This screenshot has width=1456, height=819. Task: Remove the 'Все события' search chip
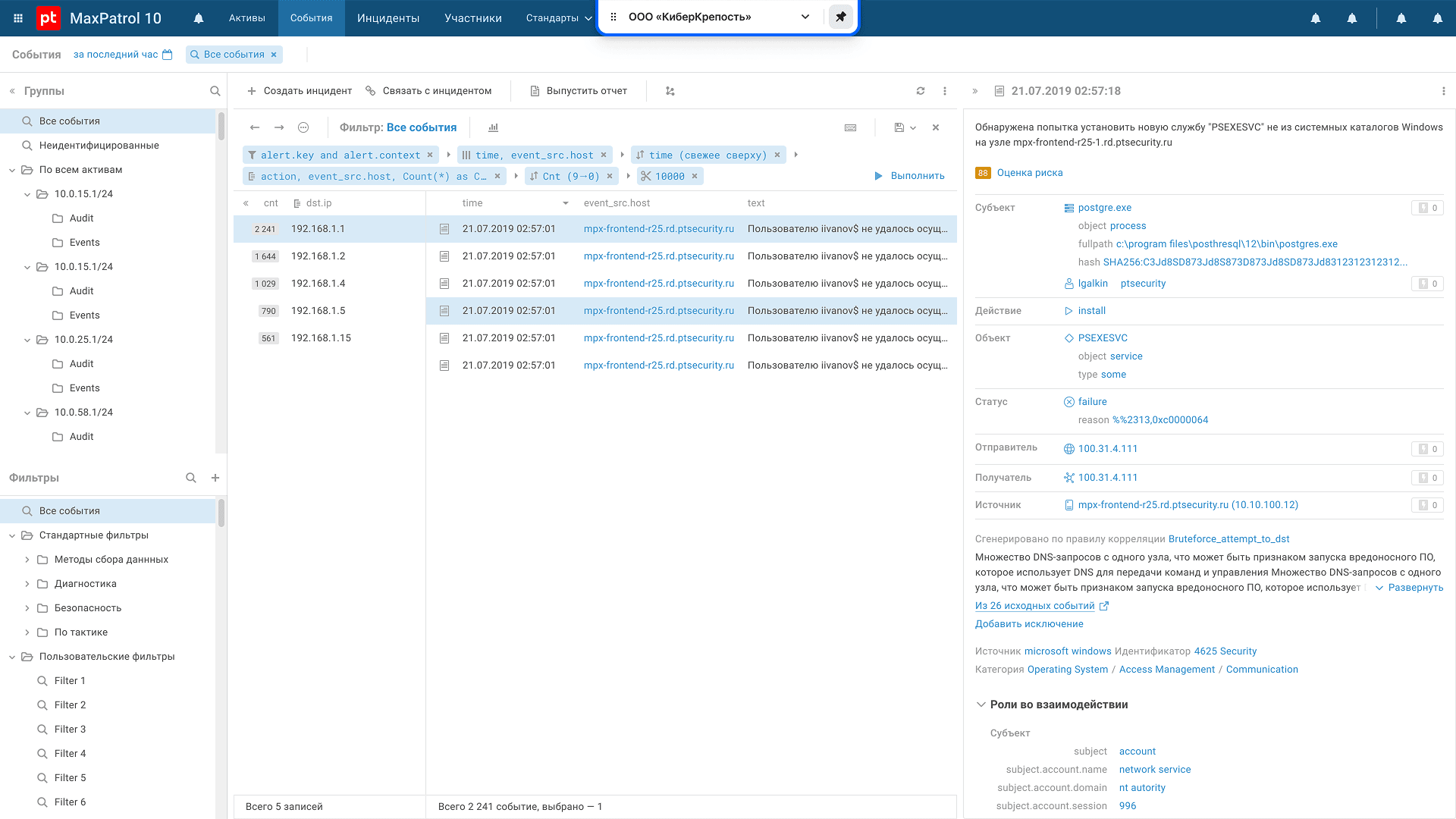click(274, 55)
